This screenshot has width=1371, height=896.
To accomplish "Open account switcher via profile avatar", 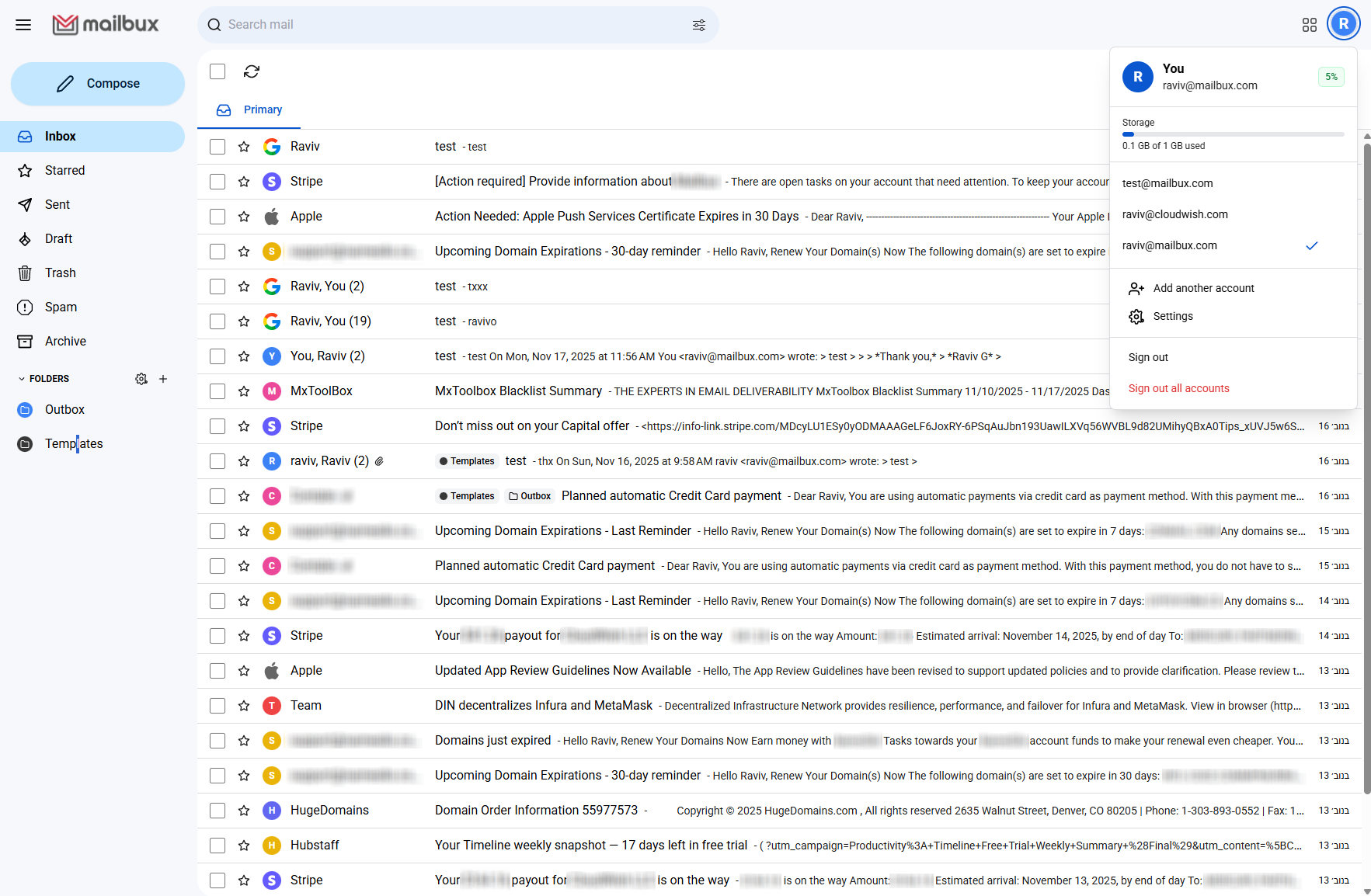I will click(1343, 23).
